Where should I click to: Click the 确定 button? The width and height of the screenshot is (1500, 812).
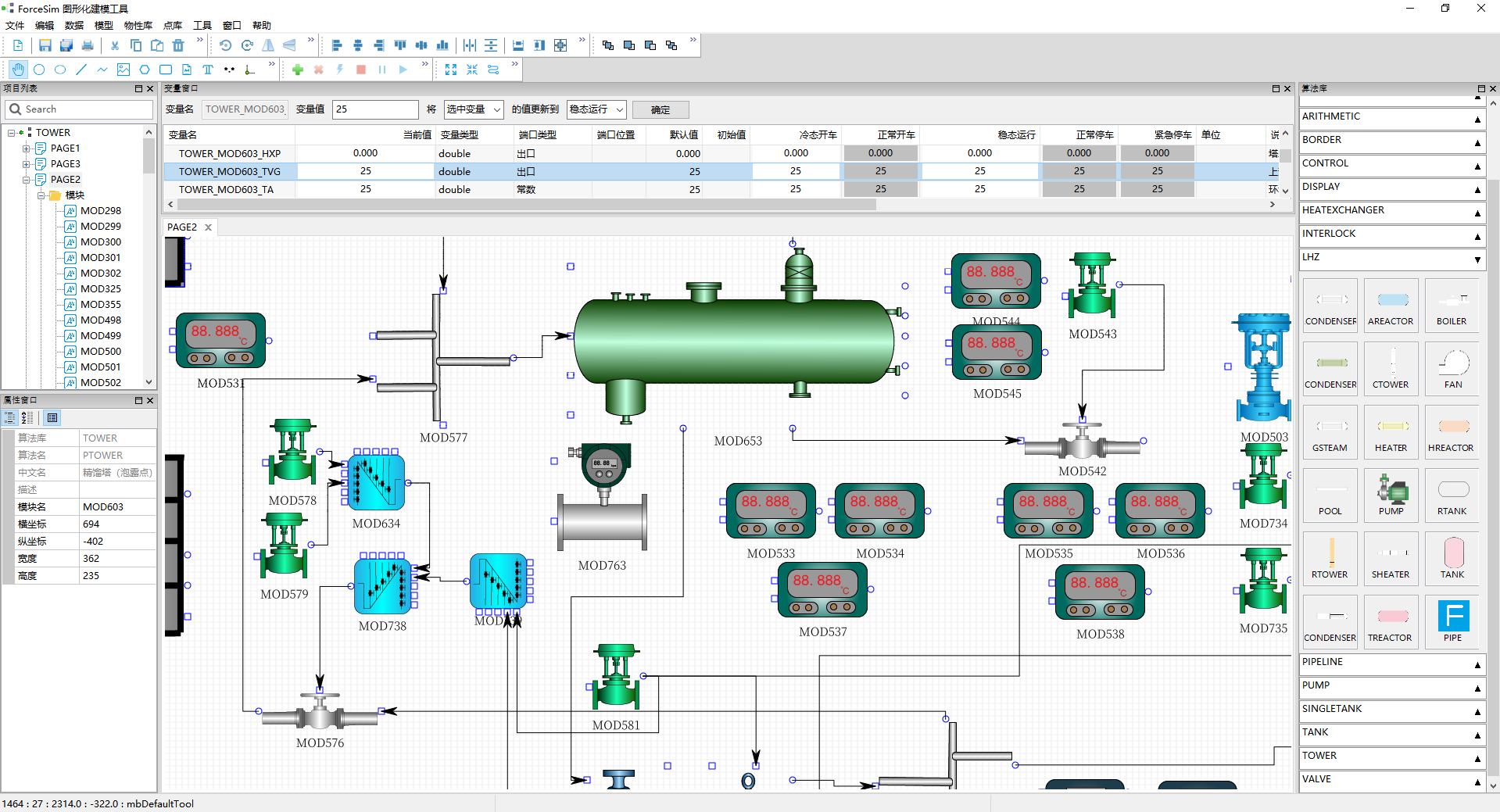coord(660,109)
